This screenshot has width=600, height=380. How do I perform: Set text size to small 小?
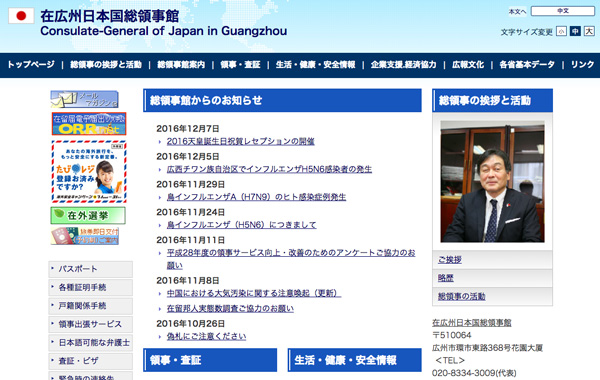(561, 31)
